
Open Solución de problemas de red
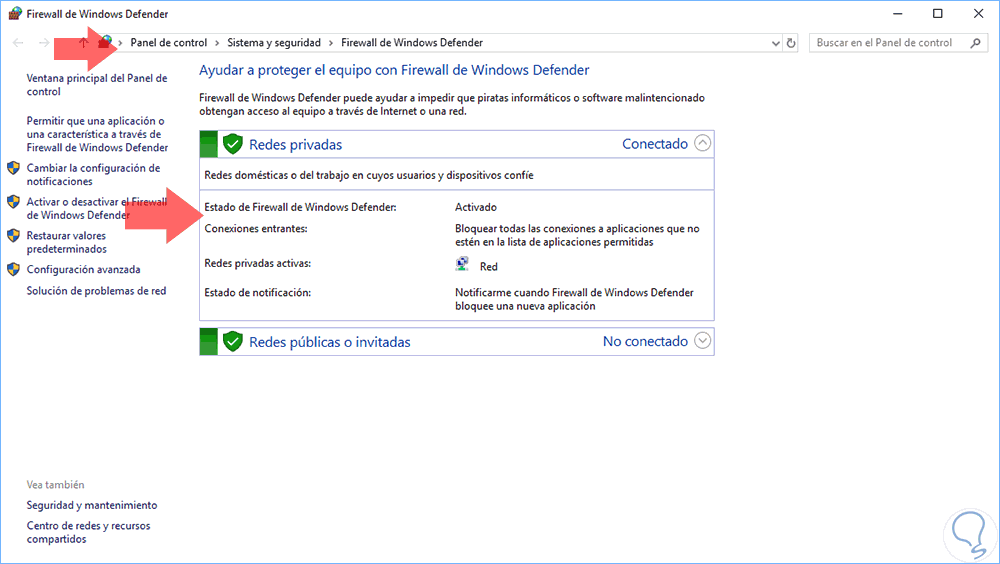(x=96, y=291)
